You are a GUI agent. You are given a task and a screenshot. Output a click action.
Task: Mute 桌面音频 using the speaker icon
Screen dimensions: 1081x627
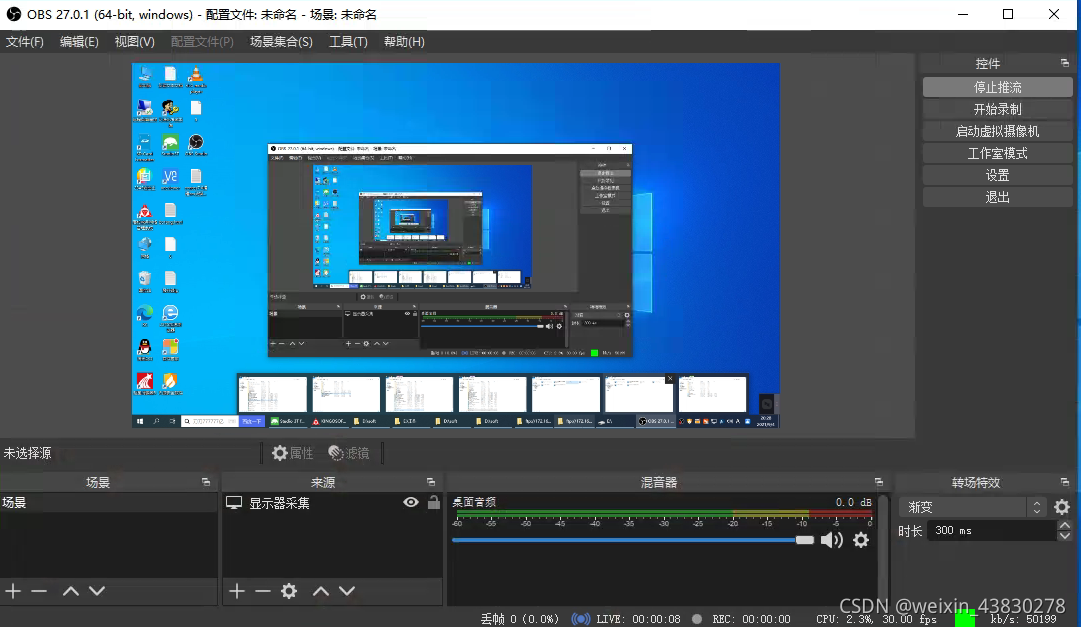click(833, 540)
